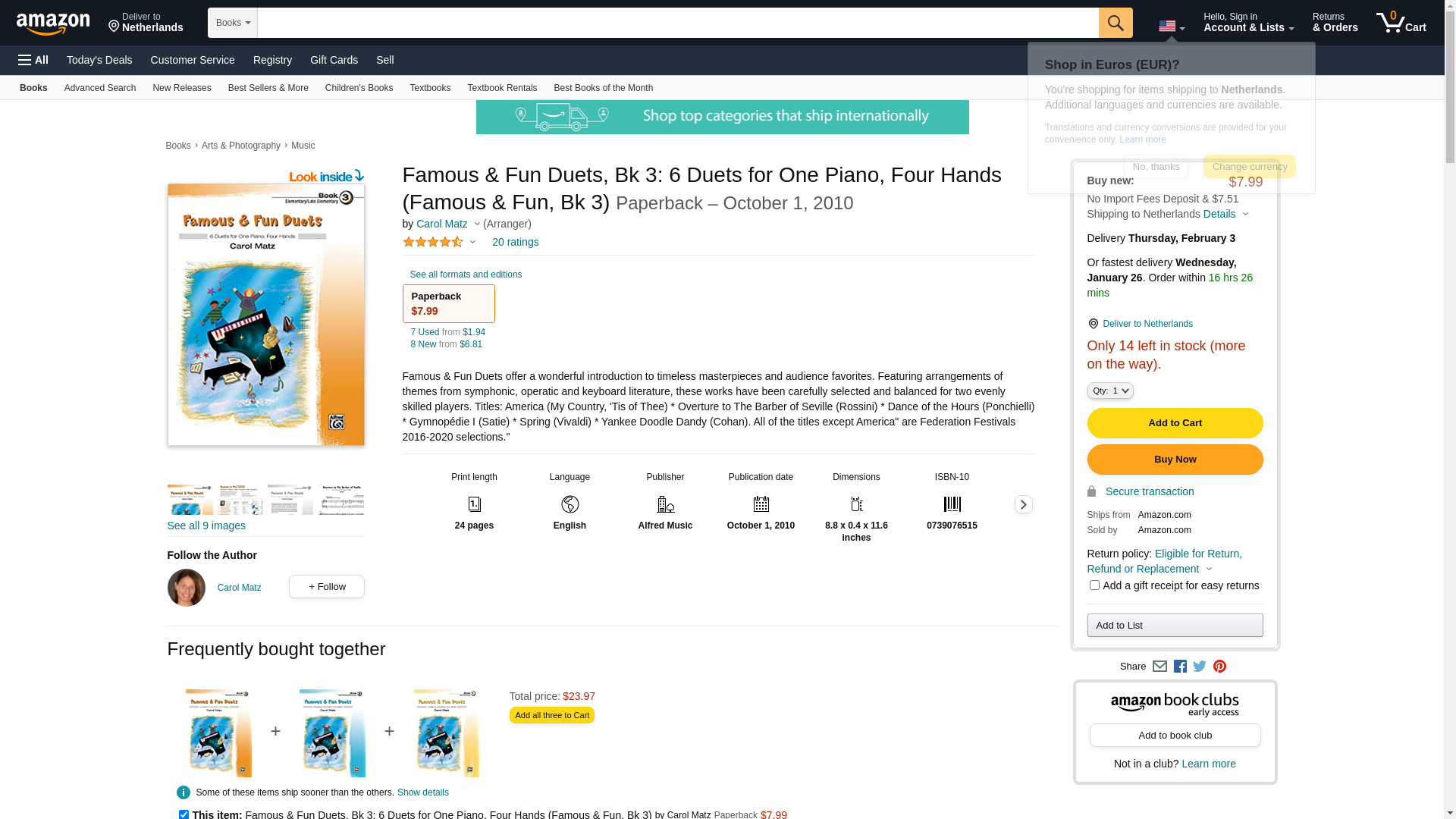Change the Qty quantity selector
1456x819 pixels.
[1110, 391]
